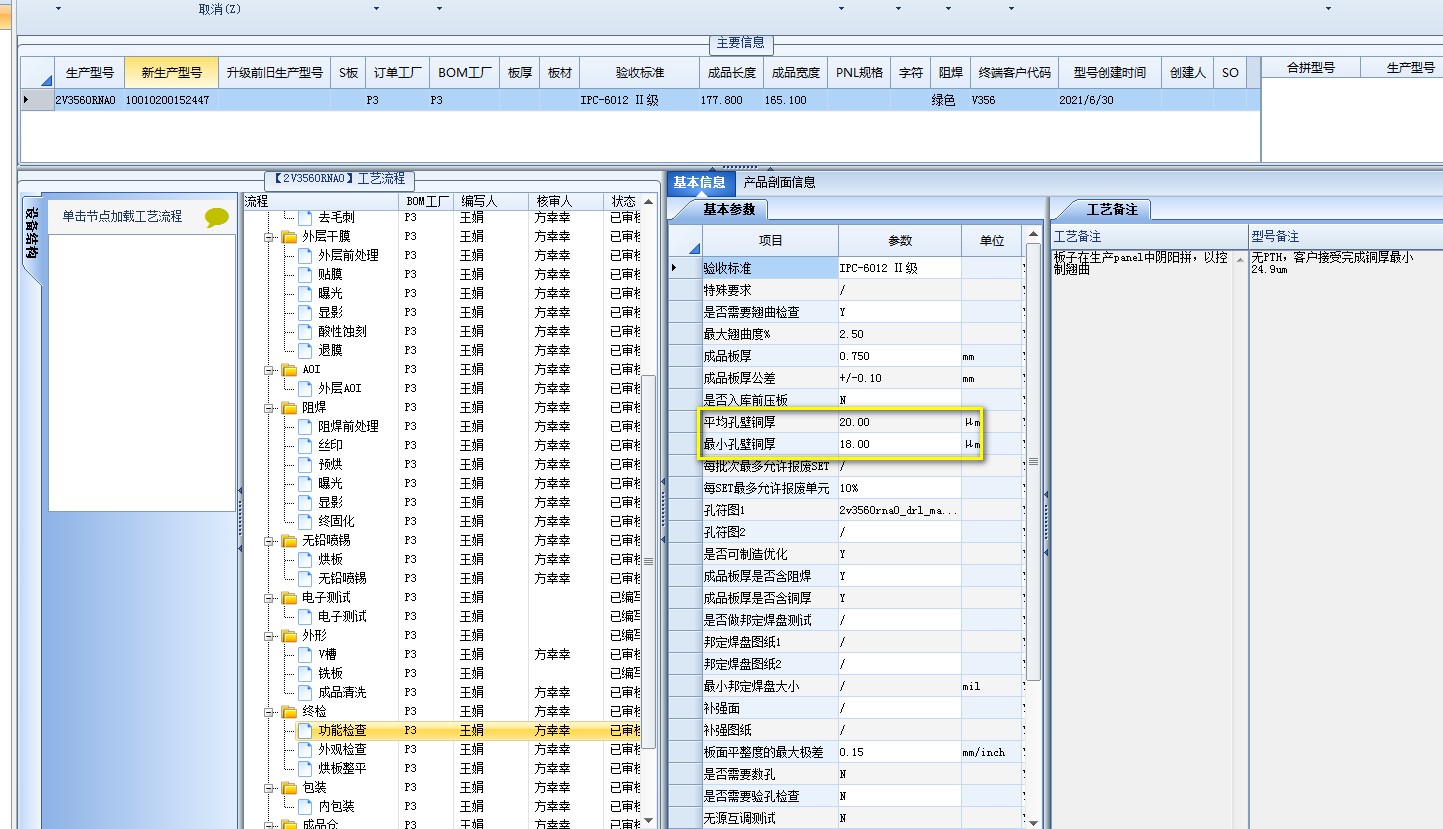The image size is (1443, 829).
Task: Click the 功能检查 document icon
Action: click(x=305, y=731)
